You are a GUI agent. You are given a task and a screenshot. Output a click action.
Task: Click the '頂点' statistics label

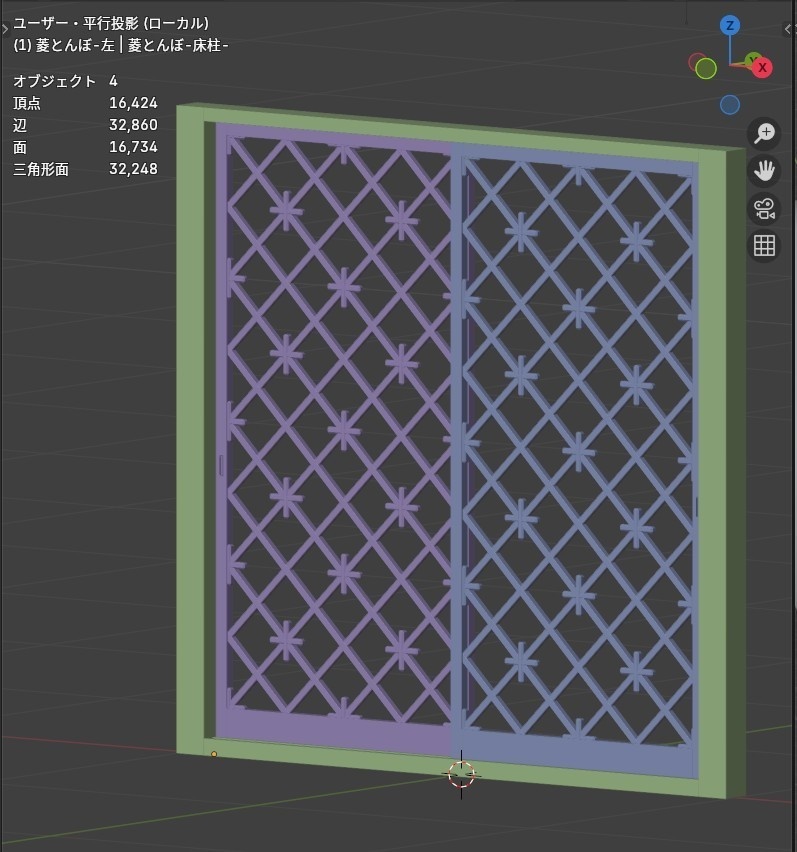27,103
